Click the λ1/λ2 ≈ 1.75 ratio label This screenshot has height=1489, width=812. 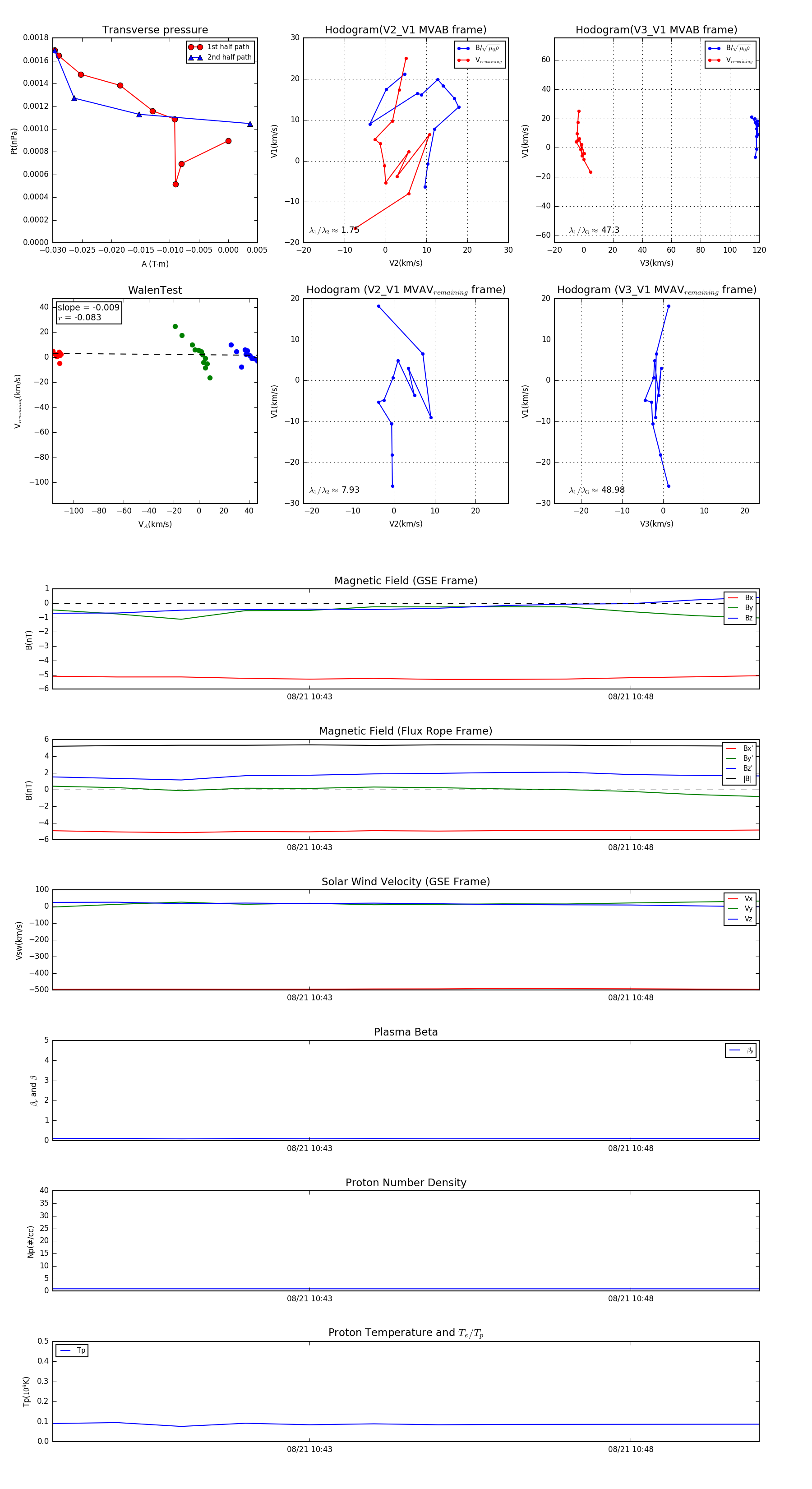[334, 230]
